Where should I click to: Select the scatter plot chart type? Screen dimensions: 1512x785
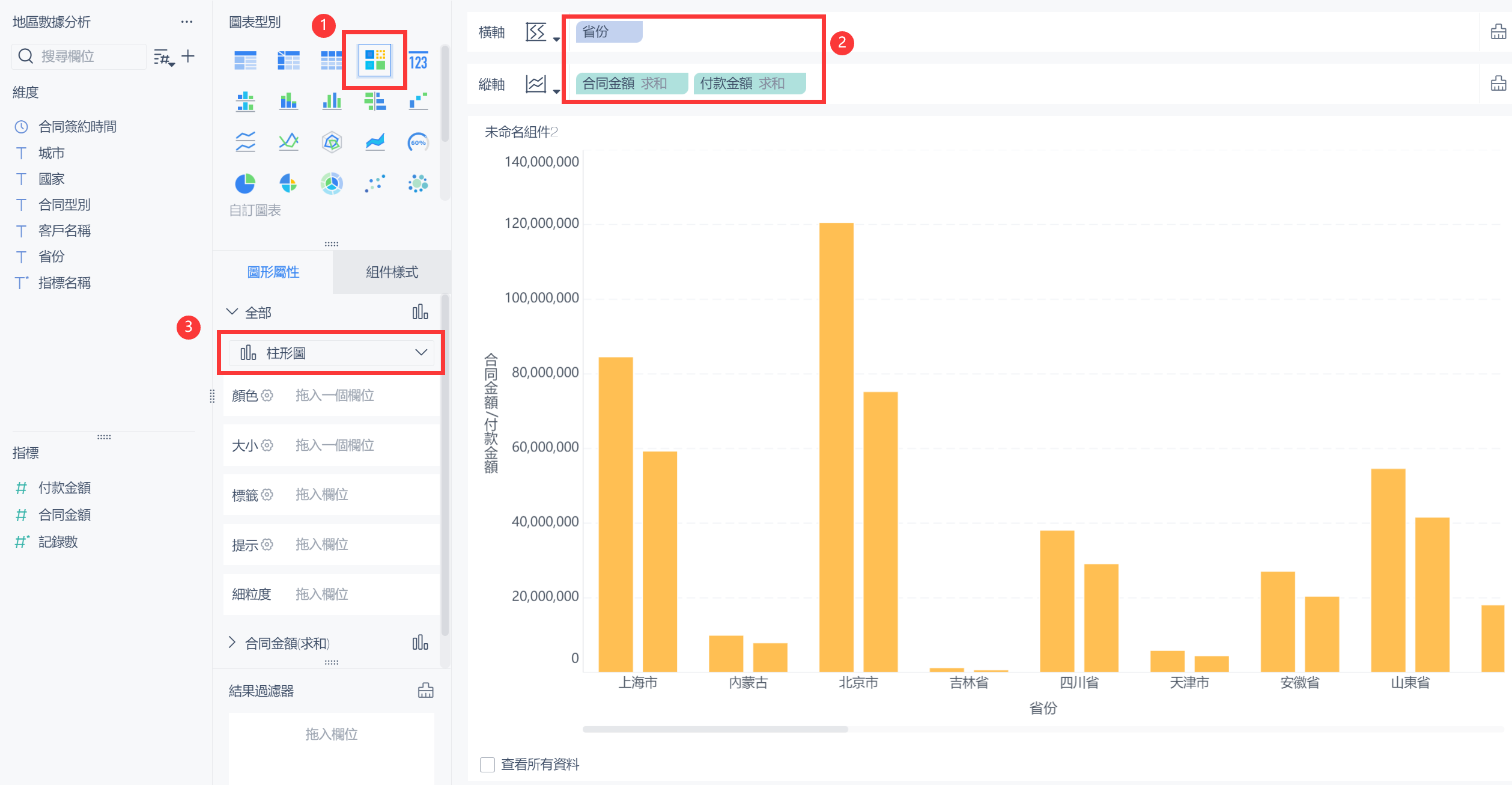(x=375, y=183)
